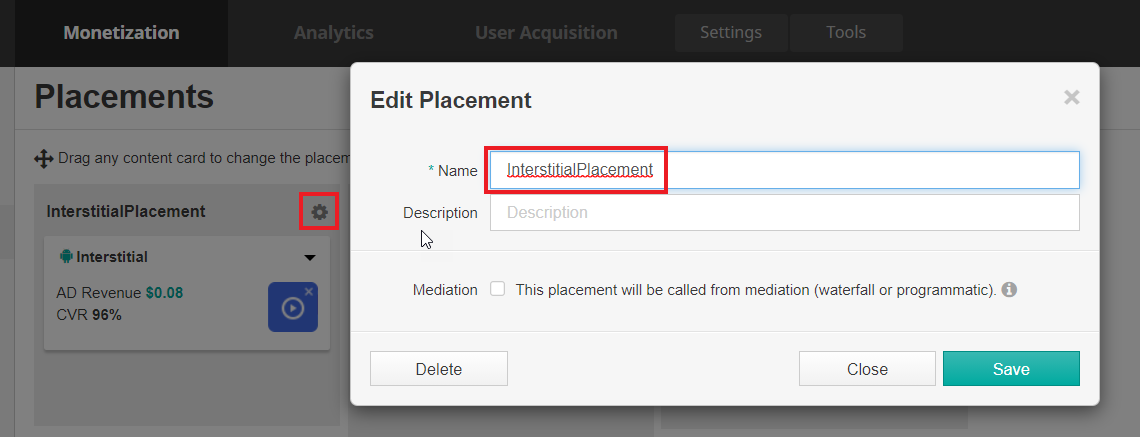Expand the Interstitial card dropdown arrow
The image size is (1140, 437).
(x=309, y=258)
